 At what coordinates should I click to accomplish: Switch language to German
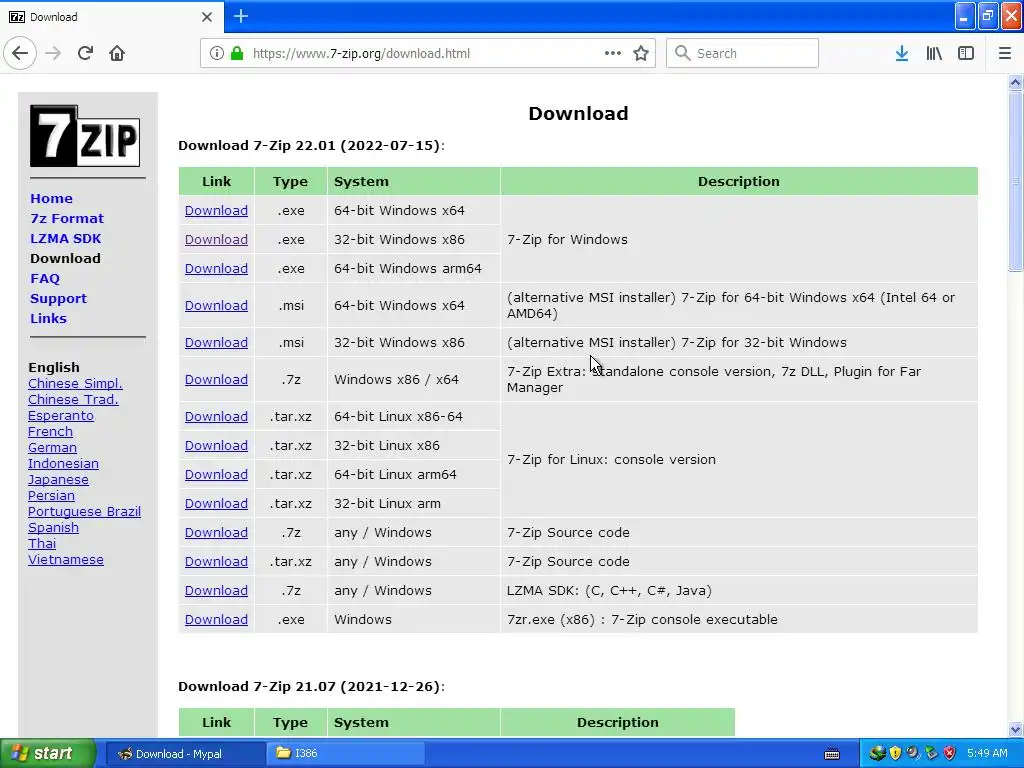click(x=52, y=447)
